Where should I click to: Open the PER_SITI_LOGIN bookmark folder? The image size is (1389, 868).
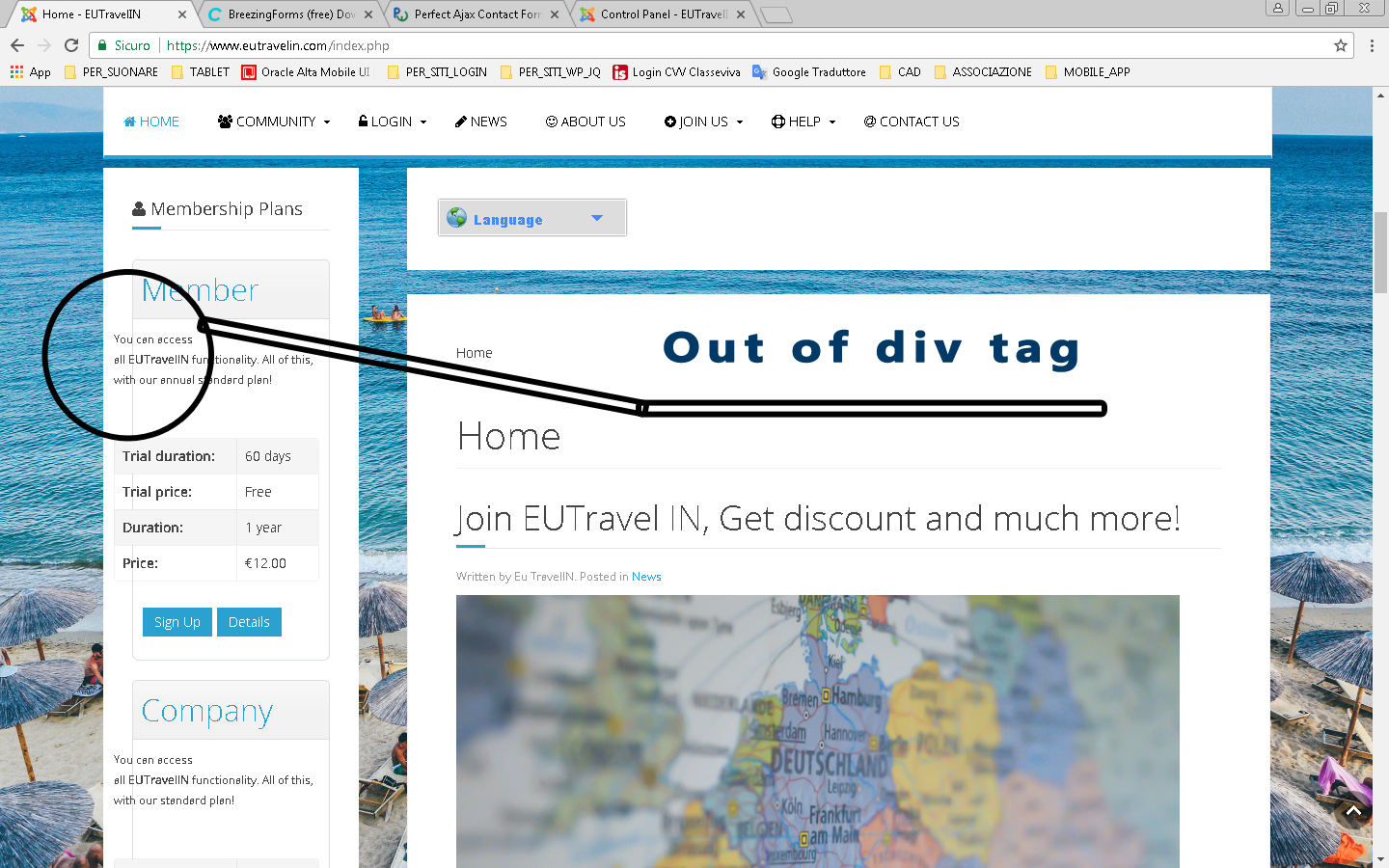point(436,72)
